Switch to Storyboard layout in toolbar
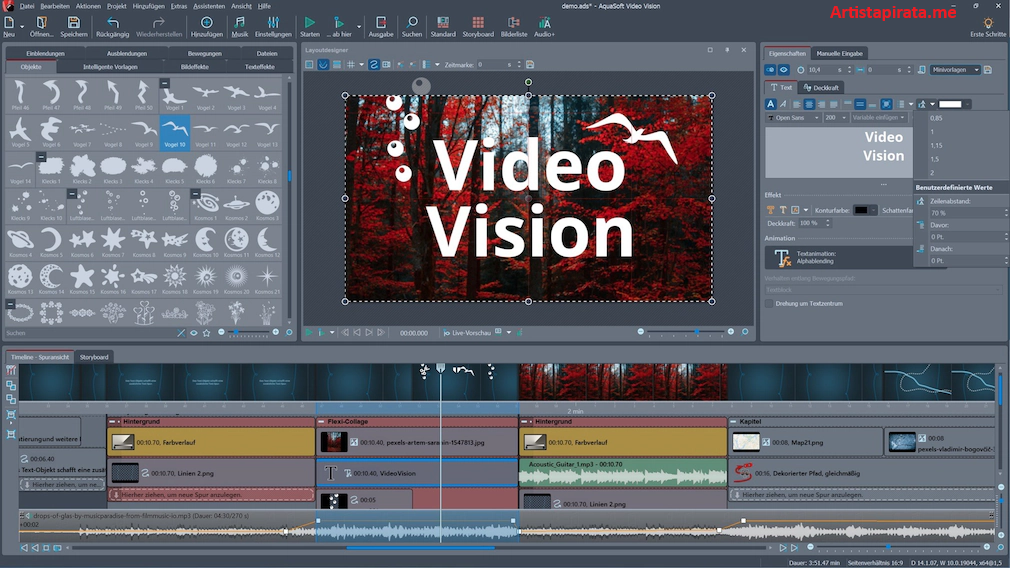 (478, 26)
